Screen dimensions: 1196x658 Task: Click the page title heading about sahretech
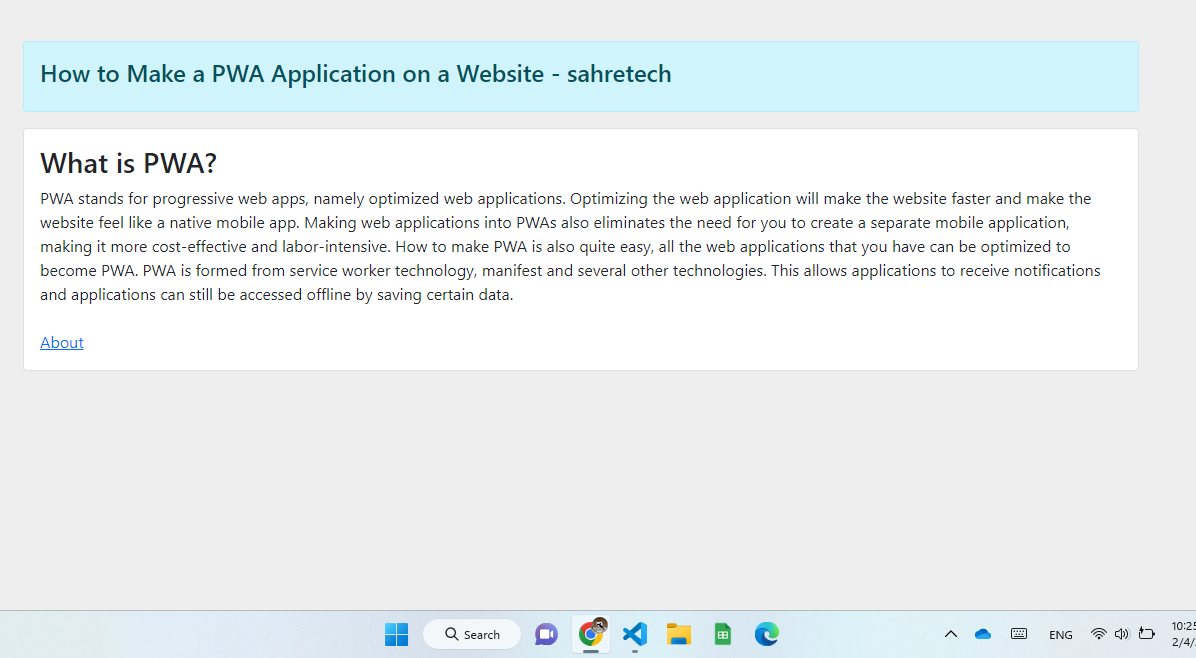355,74
